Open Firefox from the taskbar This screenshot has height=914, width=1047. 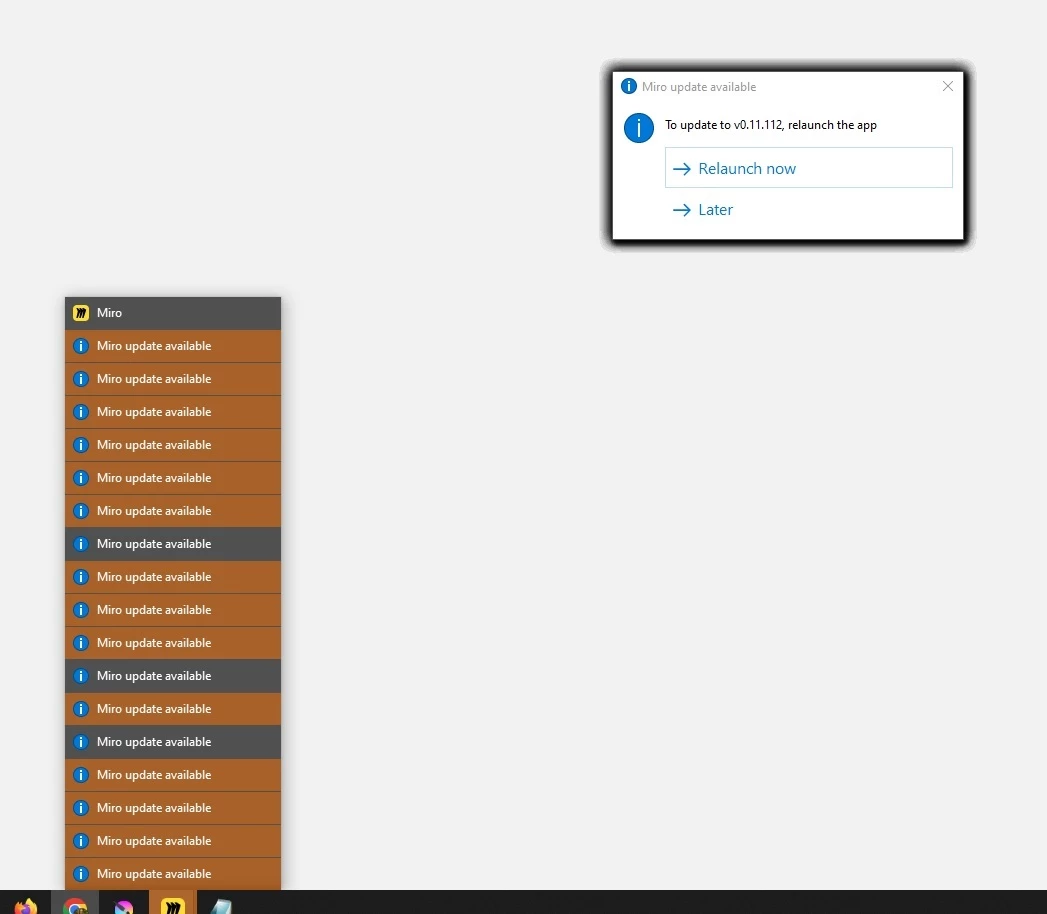click(x=25, y=906)
